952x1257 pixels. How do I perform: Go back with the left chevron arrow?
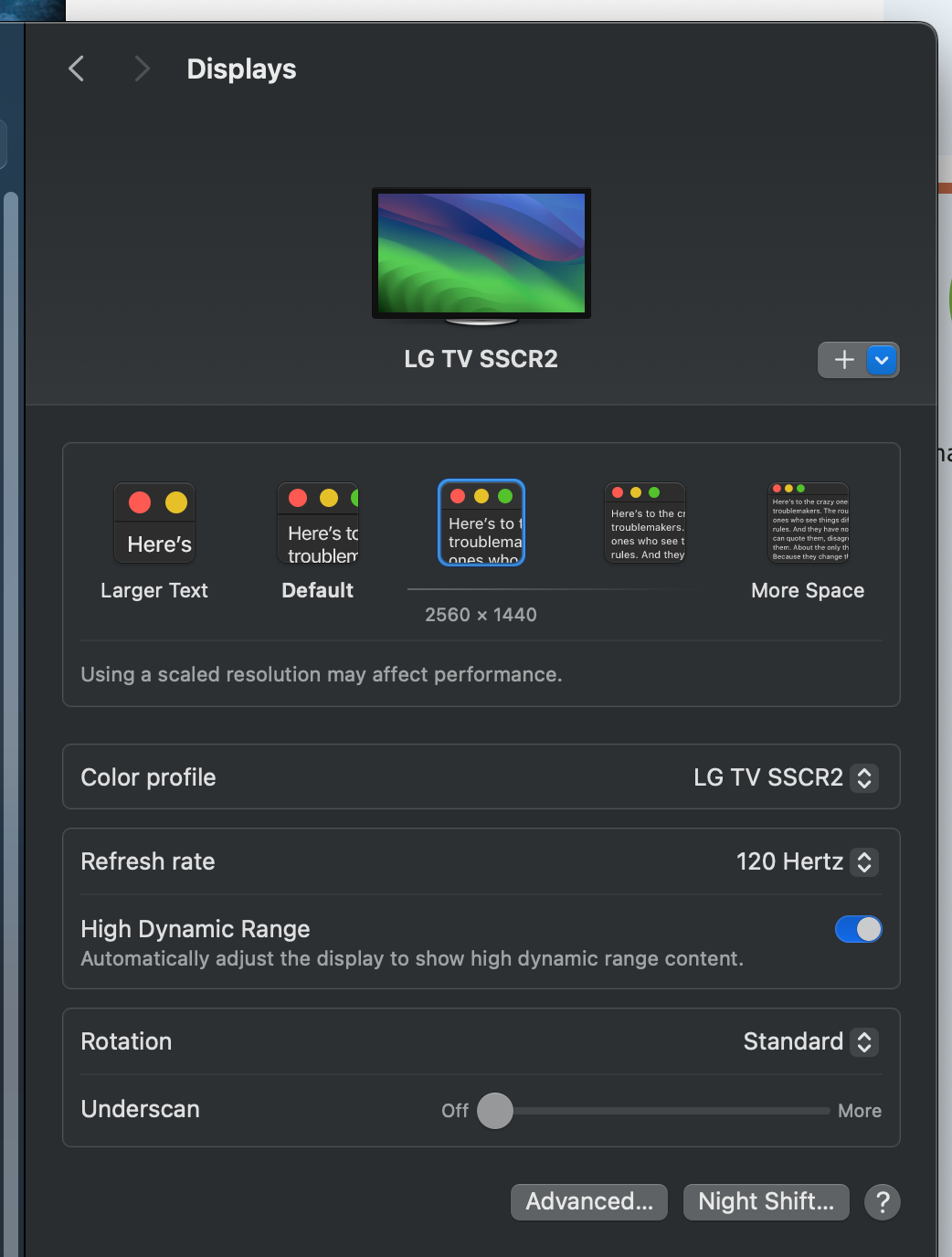(x=77, y=69)
